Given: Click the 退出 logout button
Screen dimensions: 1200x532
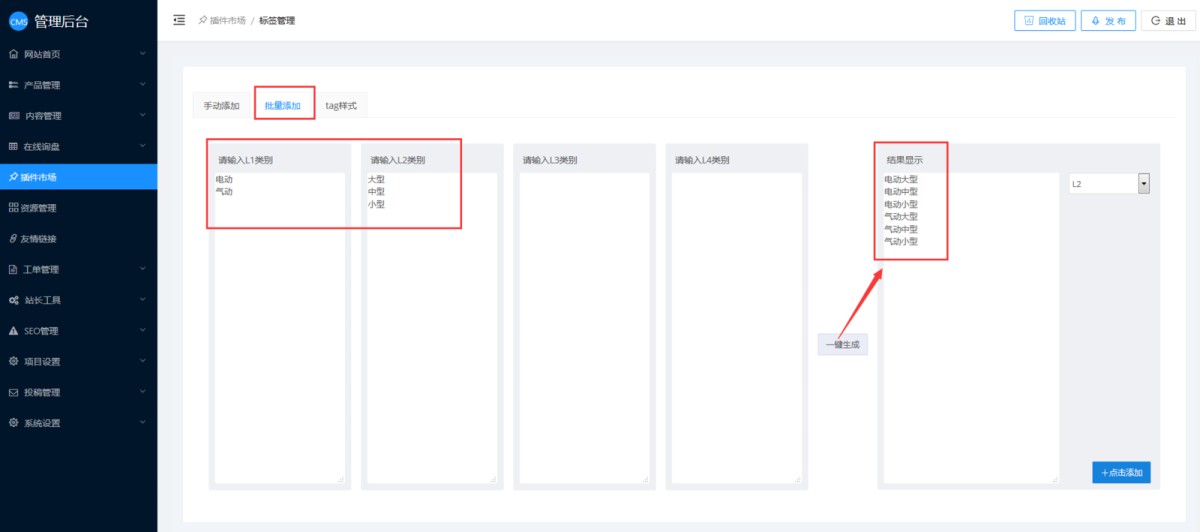Looking at the screenshot, I should pyautogui.click(x=1168, y=21).
